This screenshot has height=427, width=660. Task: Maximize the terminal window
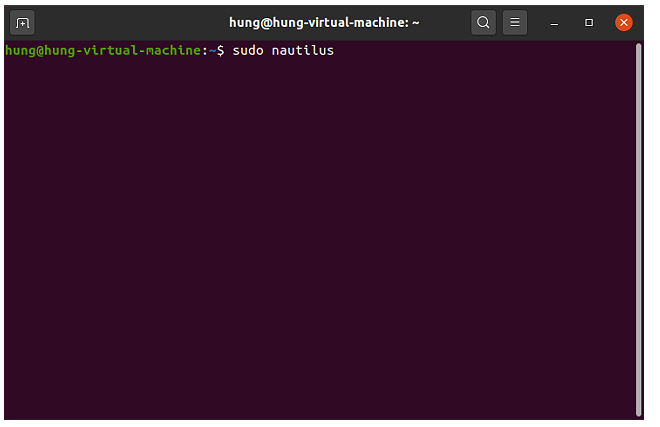point(589,23)
